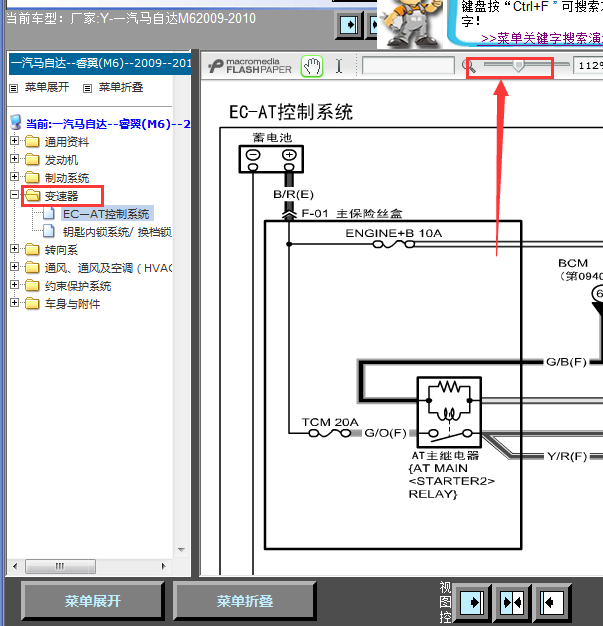Screen dimensions: 603x626
Task: Click the EC-AT控制系统 document icon
Action: click(x=49, y=213)
